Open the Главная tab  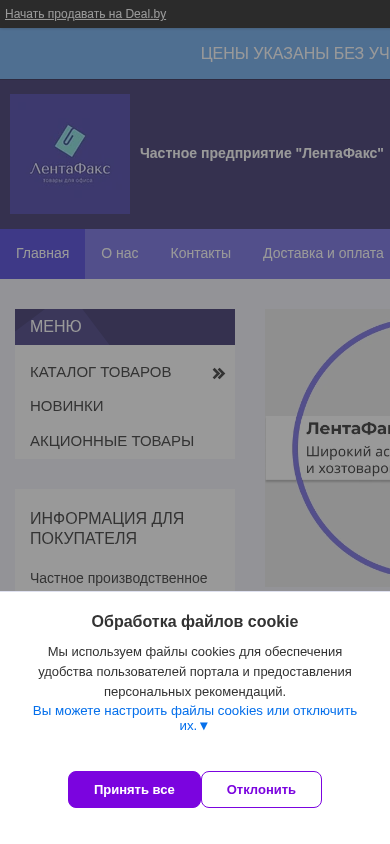click(42, 254)
